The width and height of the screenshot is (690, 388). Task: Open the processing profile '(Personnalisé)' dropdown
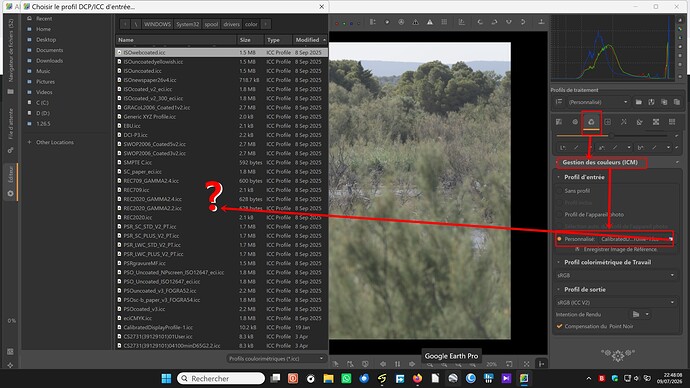pyautogui.click(x=598, y=102)
